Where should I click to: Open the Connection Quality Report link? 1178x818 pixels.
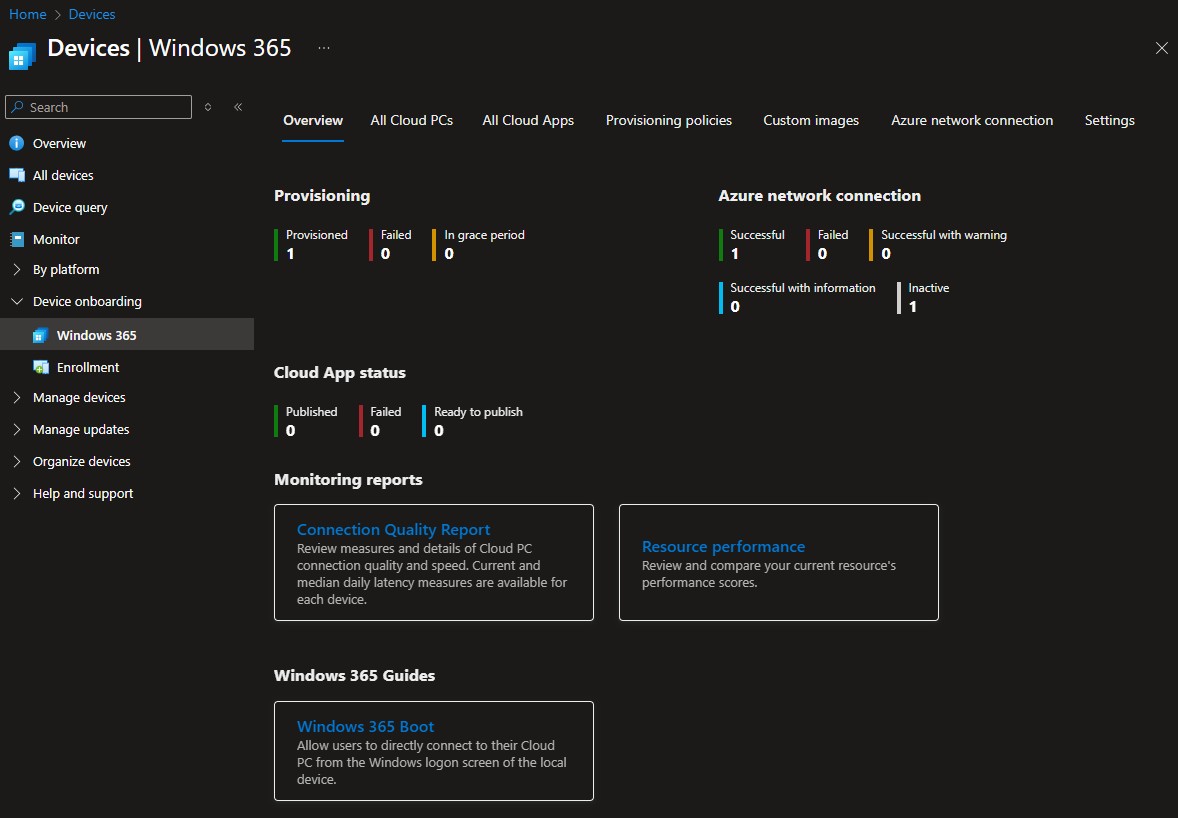tap(393, 529)
